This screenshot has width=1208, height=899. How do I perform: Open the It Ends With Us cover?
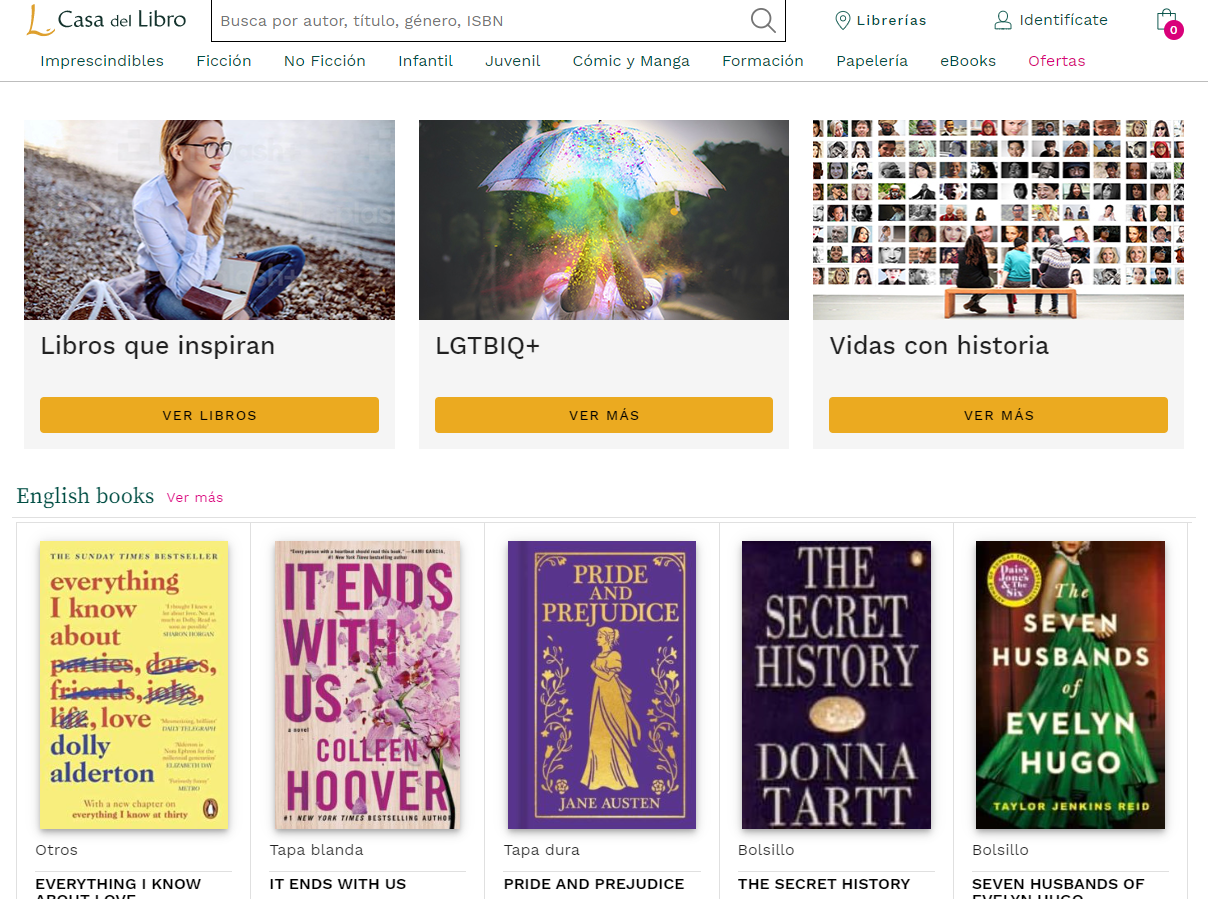[x=368, y=685]
